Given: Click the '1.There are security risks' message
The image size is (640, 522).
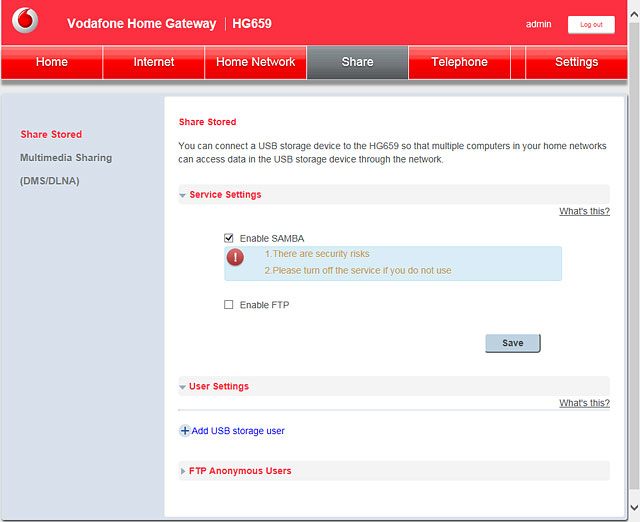Looking at the screenshot, I should pos(317,254).
